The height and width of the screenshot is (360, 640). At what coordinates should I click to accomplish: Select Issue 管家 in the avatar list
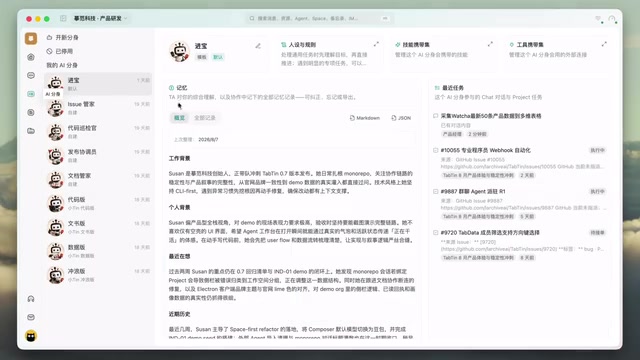(x=98, y=108)
